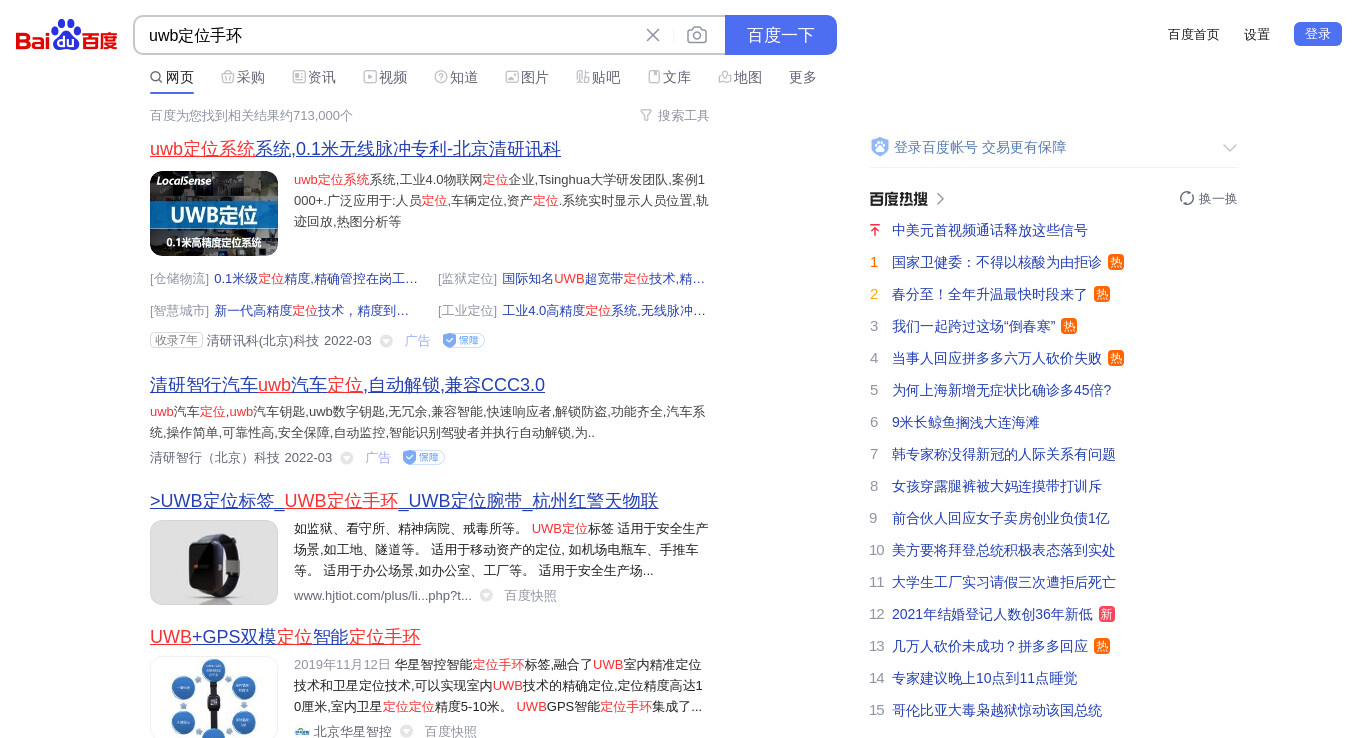Click the top-pinned arrow icon of hot list
Viewport: 1366px width, 738px height.
pyautogui.click(x=875, y=230)
